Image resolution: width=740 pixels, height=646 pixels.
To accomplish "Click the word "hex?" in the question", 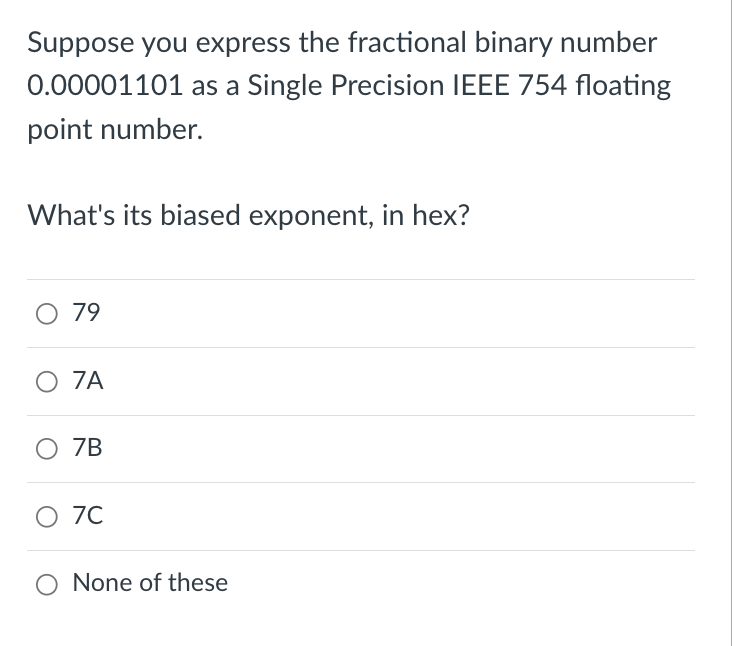I will (441, 215).
